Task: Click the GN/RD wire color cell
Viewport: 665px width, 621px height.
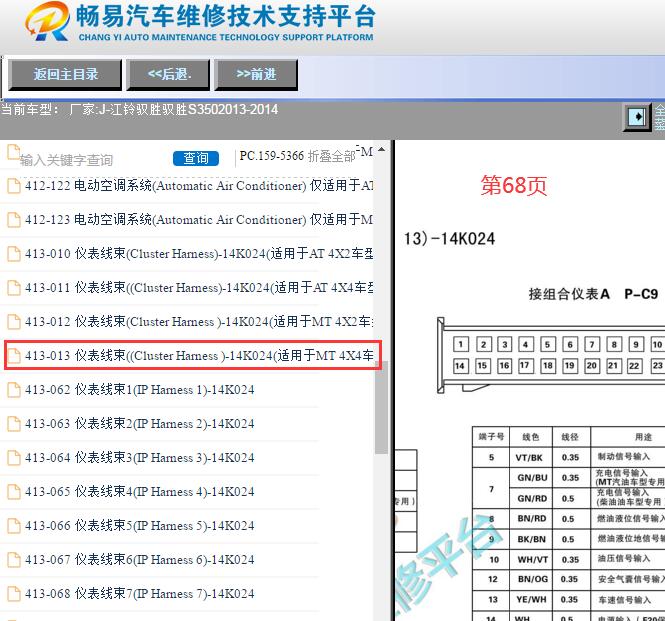Action: click(532, 498)
